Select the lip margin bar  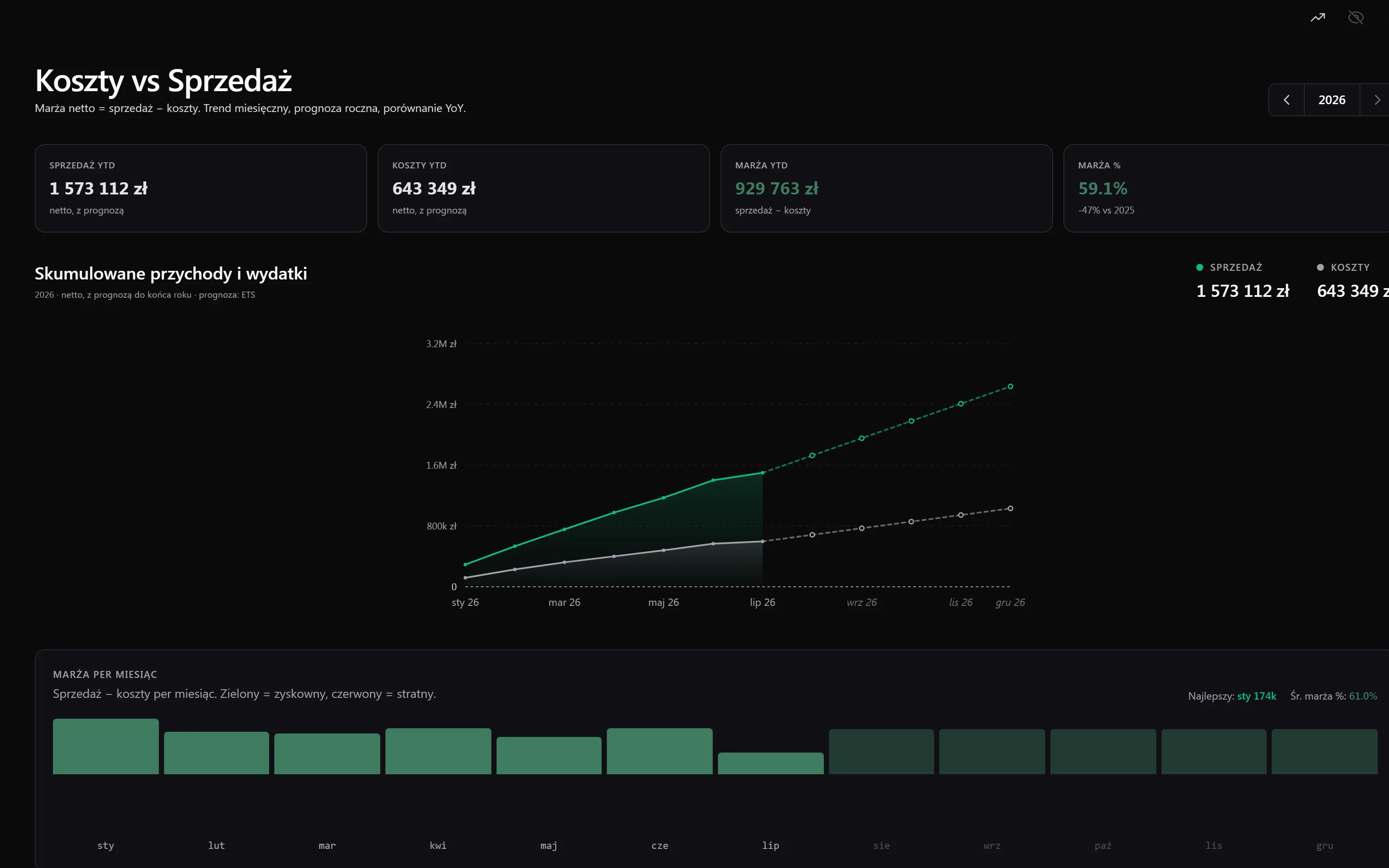pos(771,763)
